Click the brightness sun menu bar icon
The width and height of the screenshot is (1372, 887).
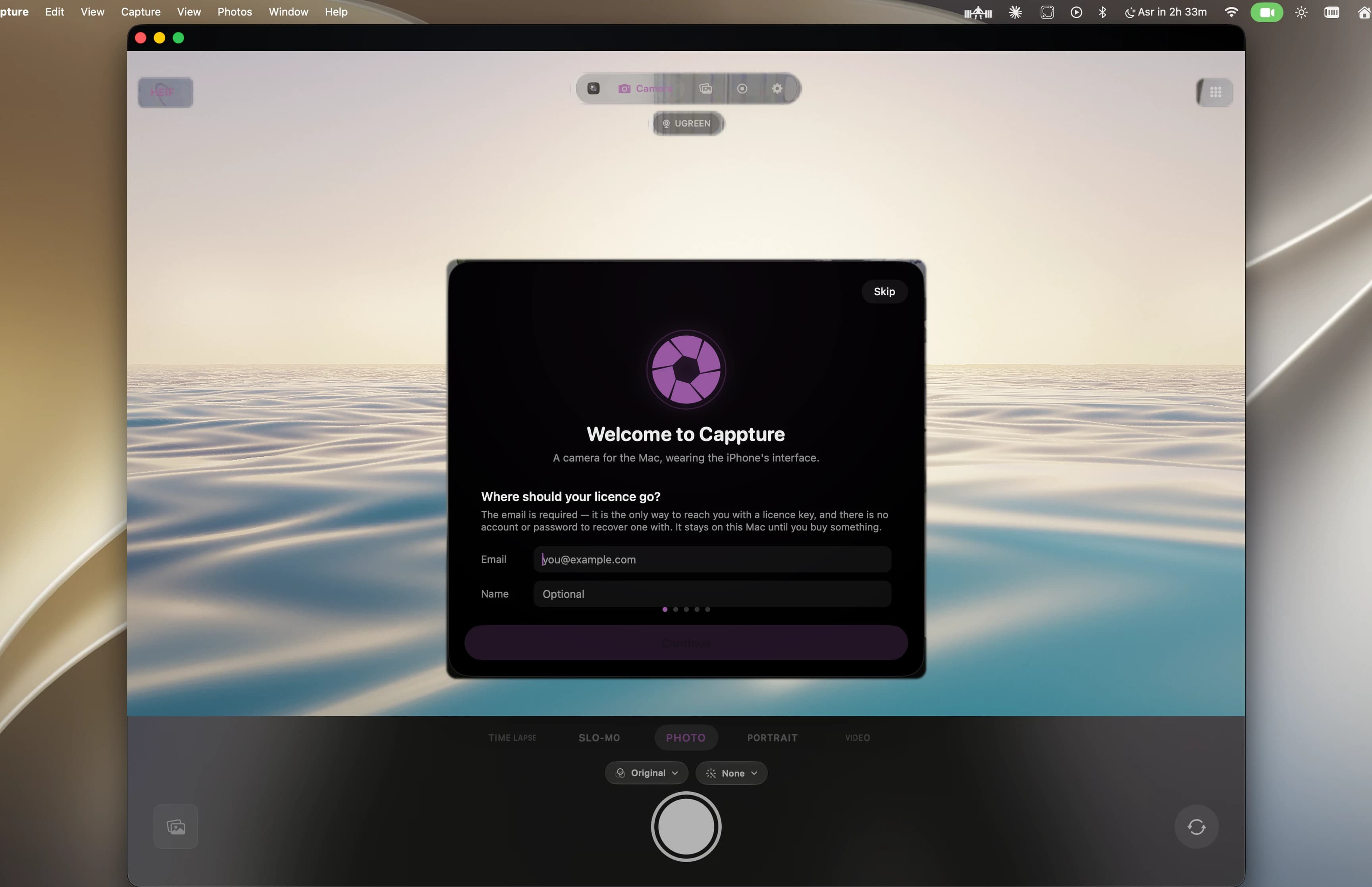1301,12
